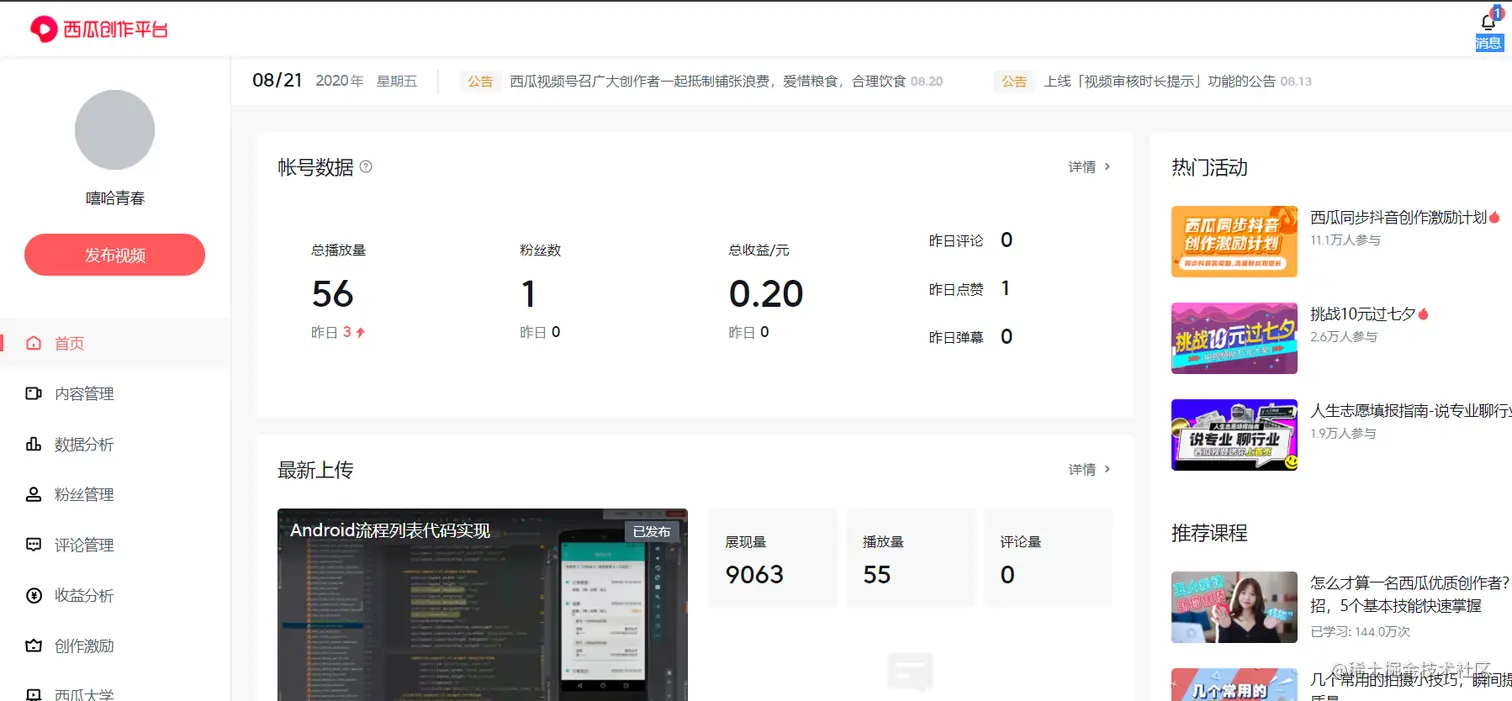This screenshot has width=1512, height=701.
Task: Click the video icon beside 内容管理
Action: (34, 394)
